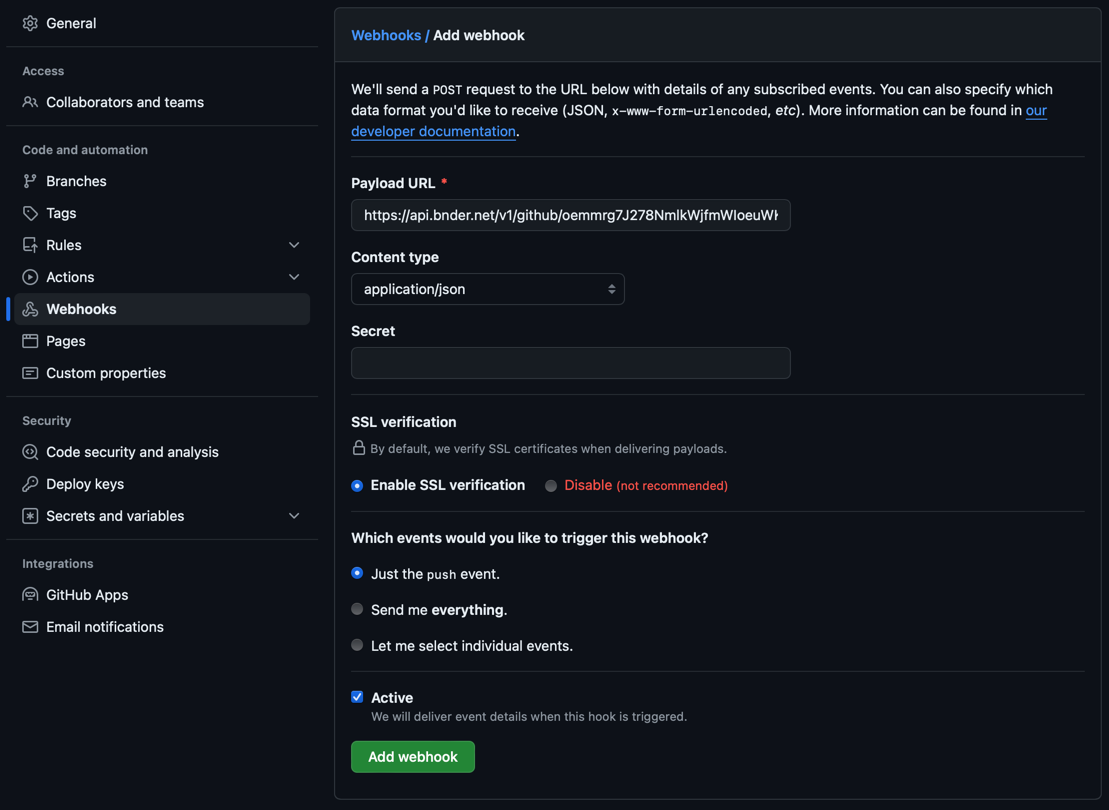The width and height of the screenshot is (1109, 810).
Task: Expand Secrets and variables chevron
Action: coord(294,516)
